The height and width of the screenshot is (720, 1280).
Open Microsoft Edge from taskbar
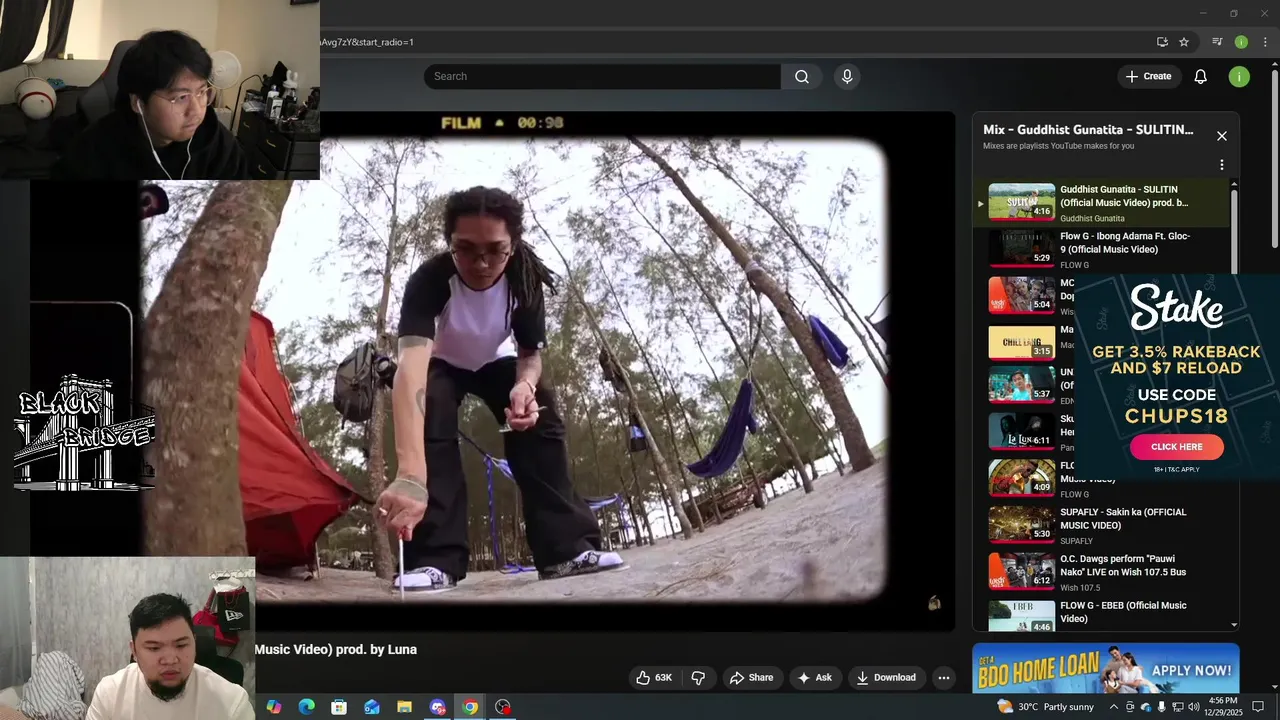click(307, 707)
